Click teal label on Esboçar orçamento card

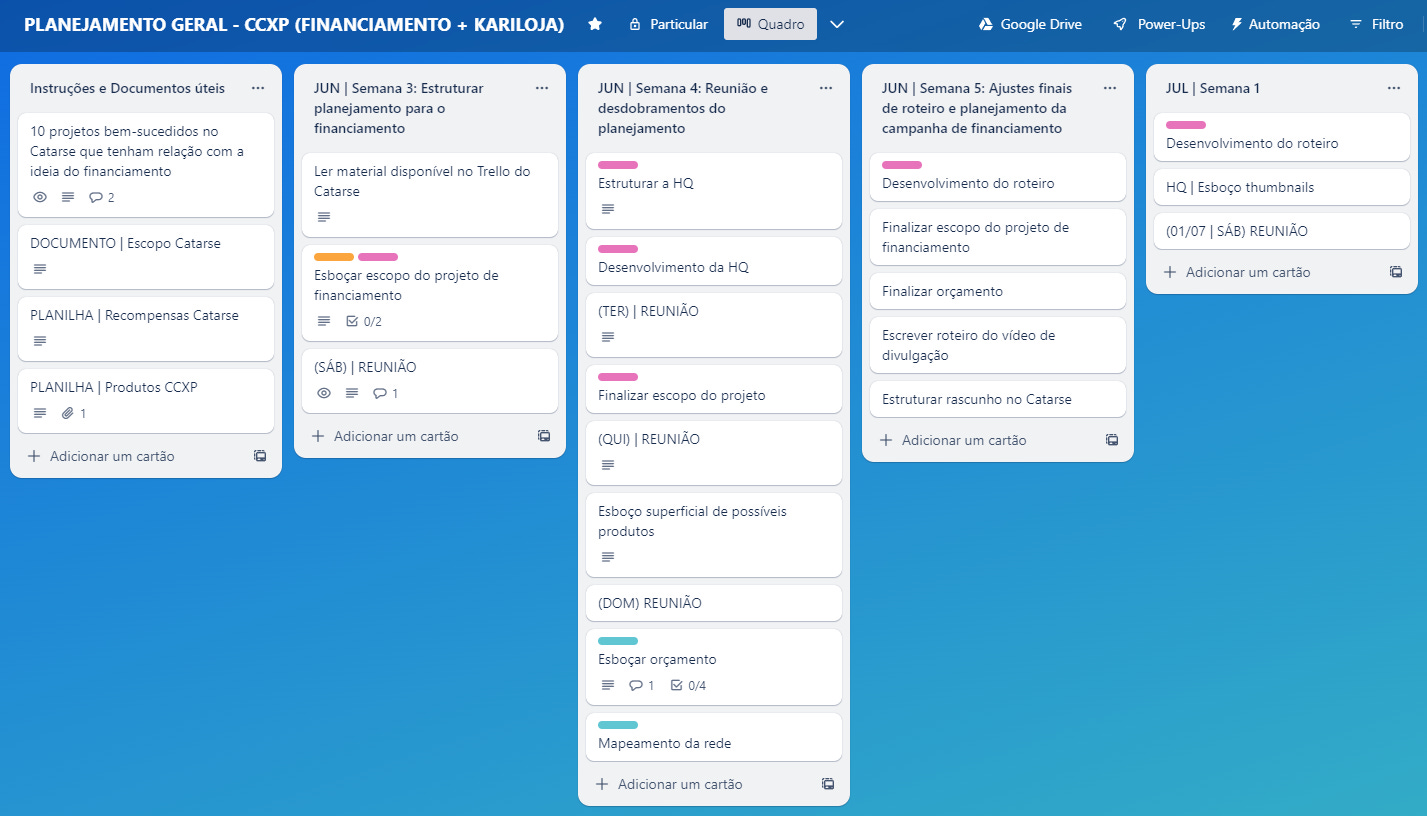pos(618,641)
